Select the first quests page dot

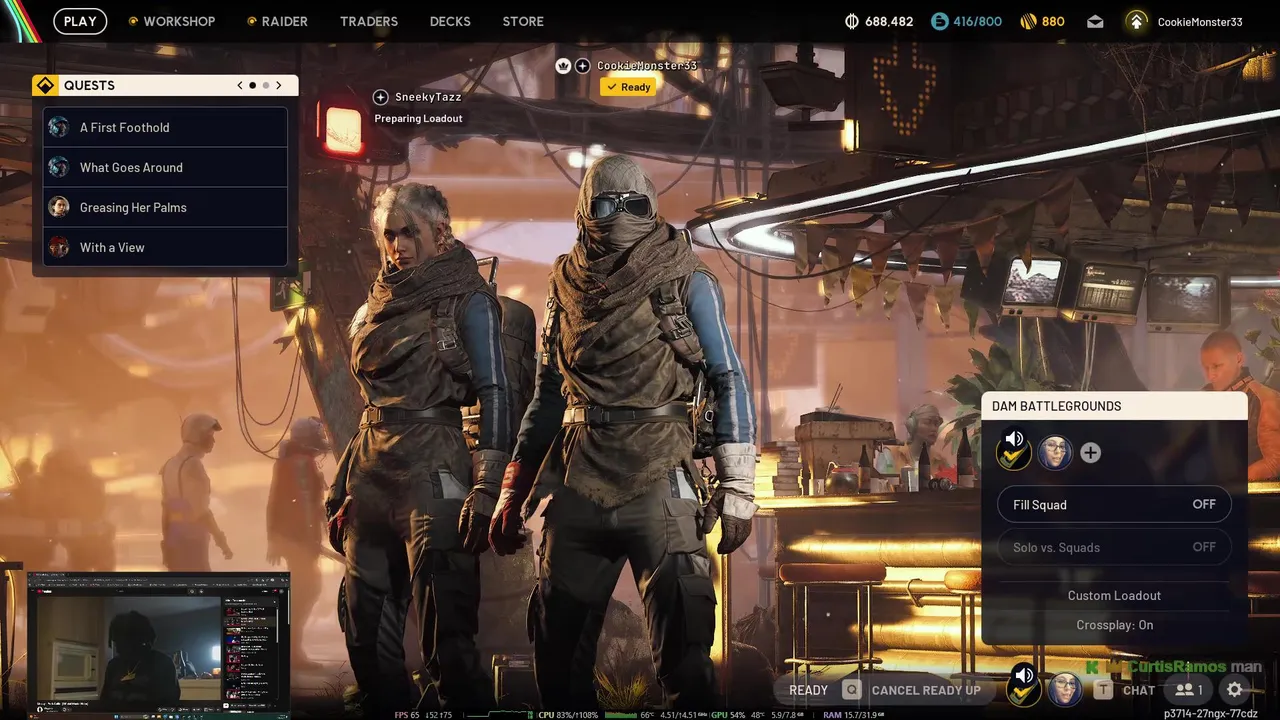252,86
